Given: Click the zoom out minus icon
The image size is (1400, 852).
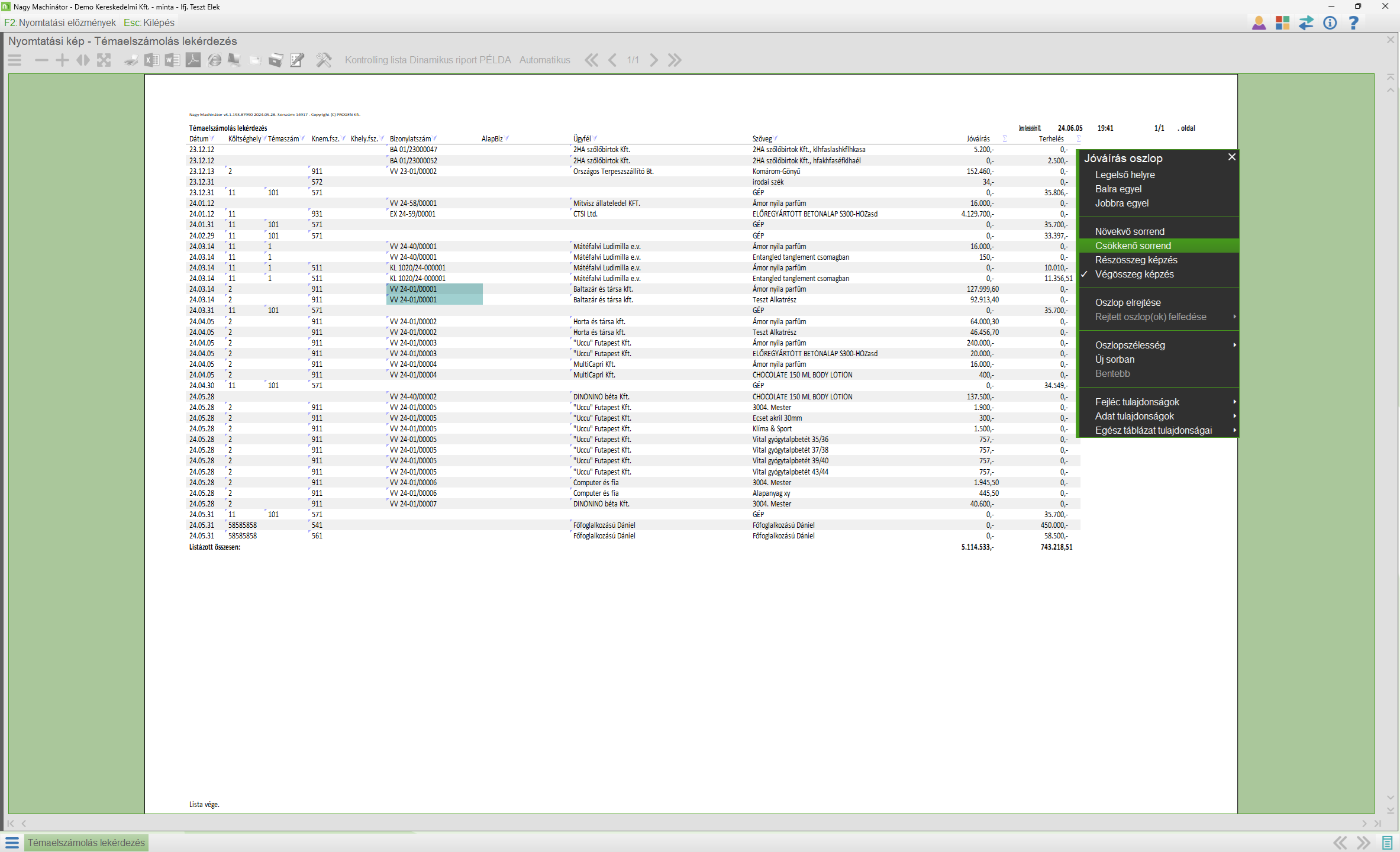Looking at the screenshot, I should click(41, 60).
